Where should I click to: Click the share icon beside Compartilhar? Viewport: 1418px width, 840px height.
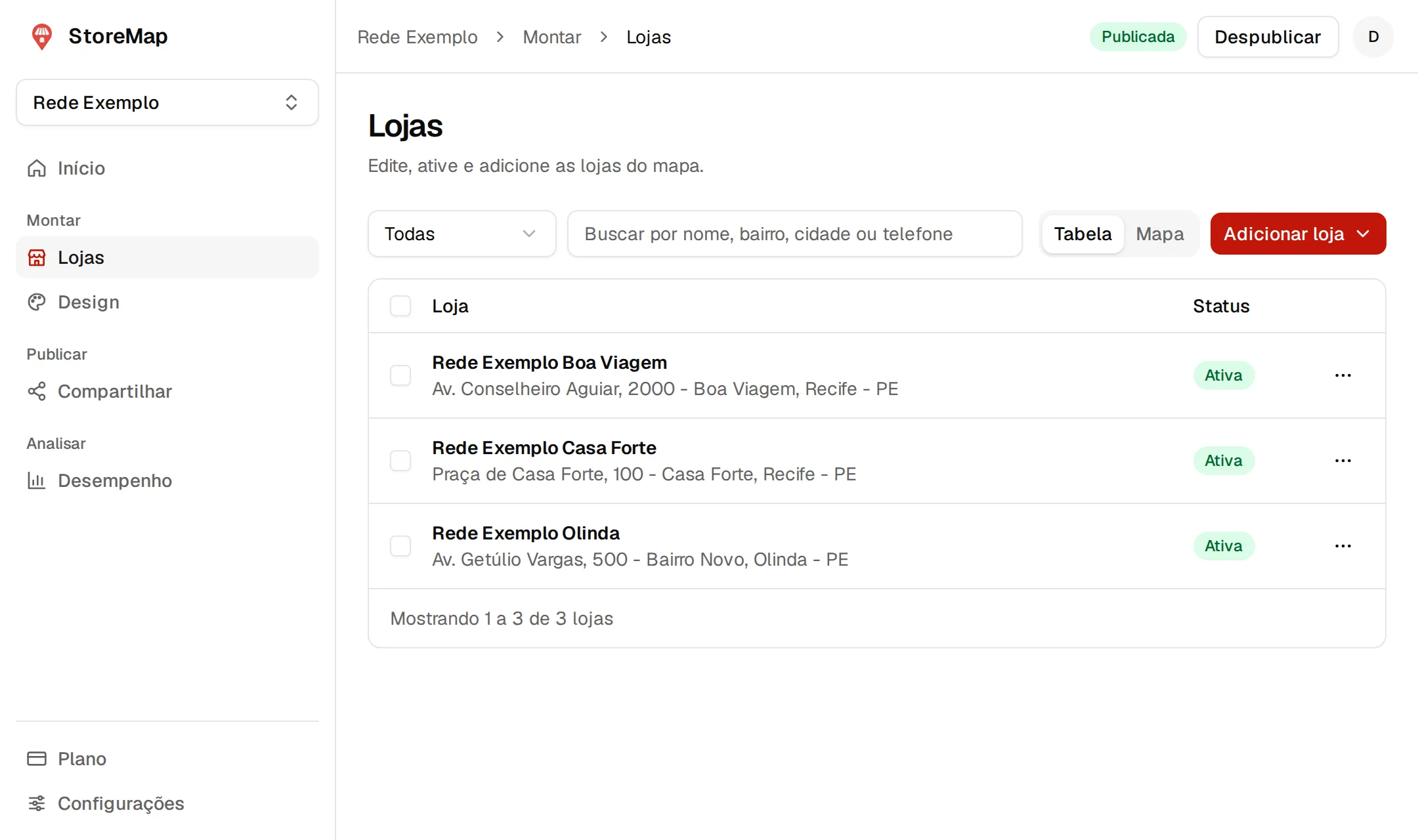pos(37,391)
